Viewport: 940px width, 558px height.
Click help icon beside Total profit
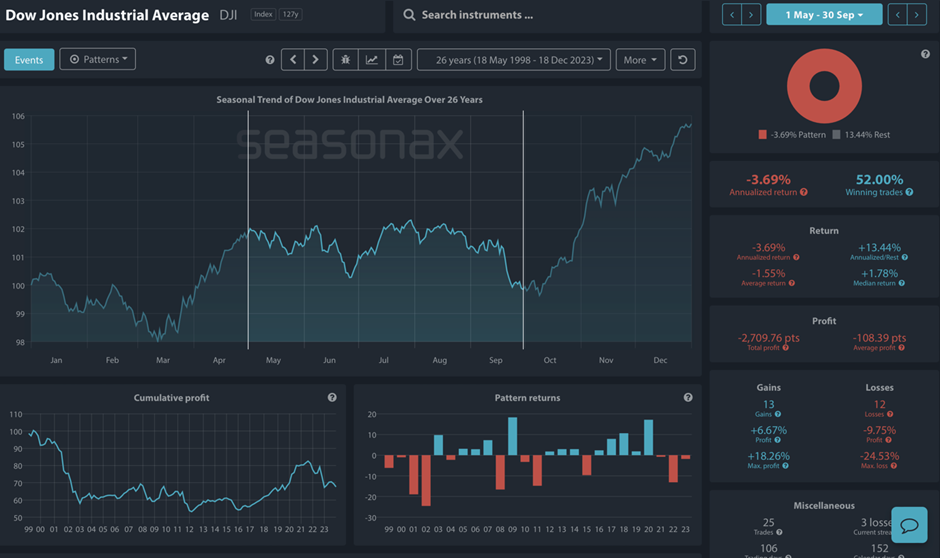[785, 348]
